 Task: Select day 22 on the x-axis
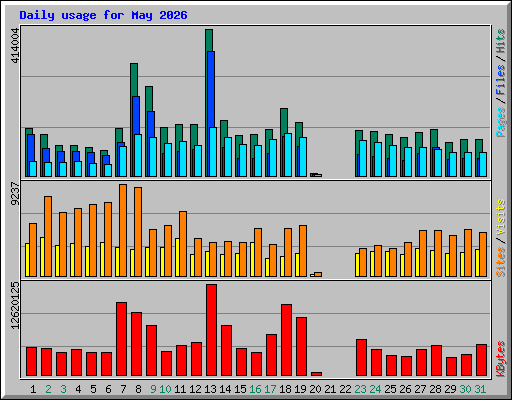click(x=345, y=389)
